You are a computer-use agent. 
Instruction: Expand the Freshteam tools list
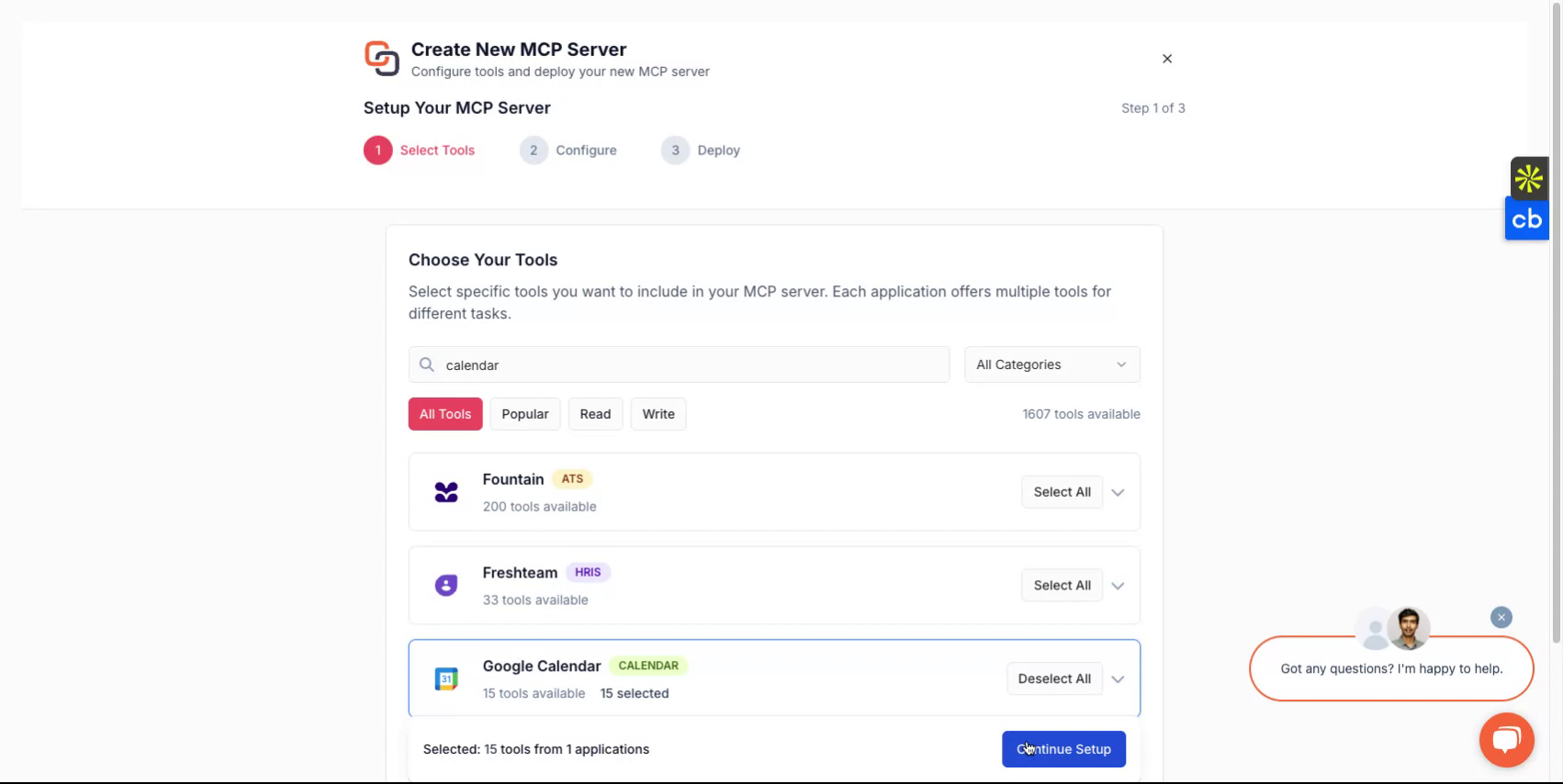click(1118, 586)
